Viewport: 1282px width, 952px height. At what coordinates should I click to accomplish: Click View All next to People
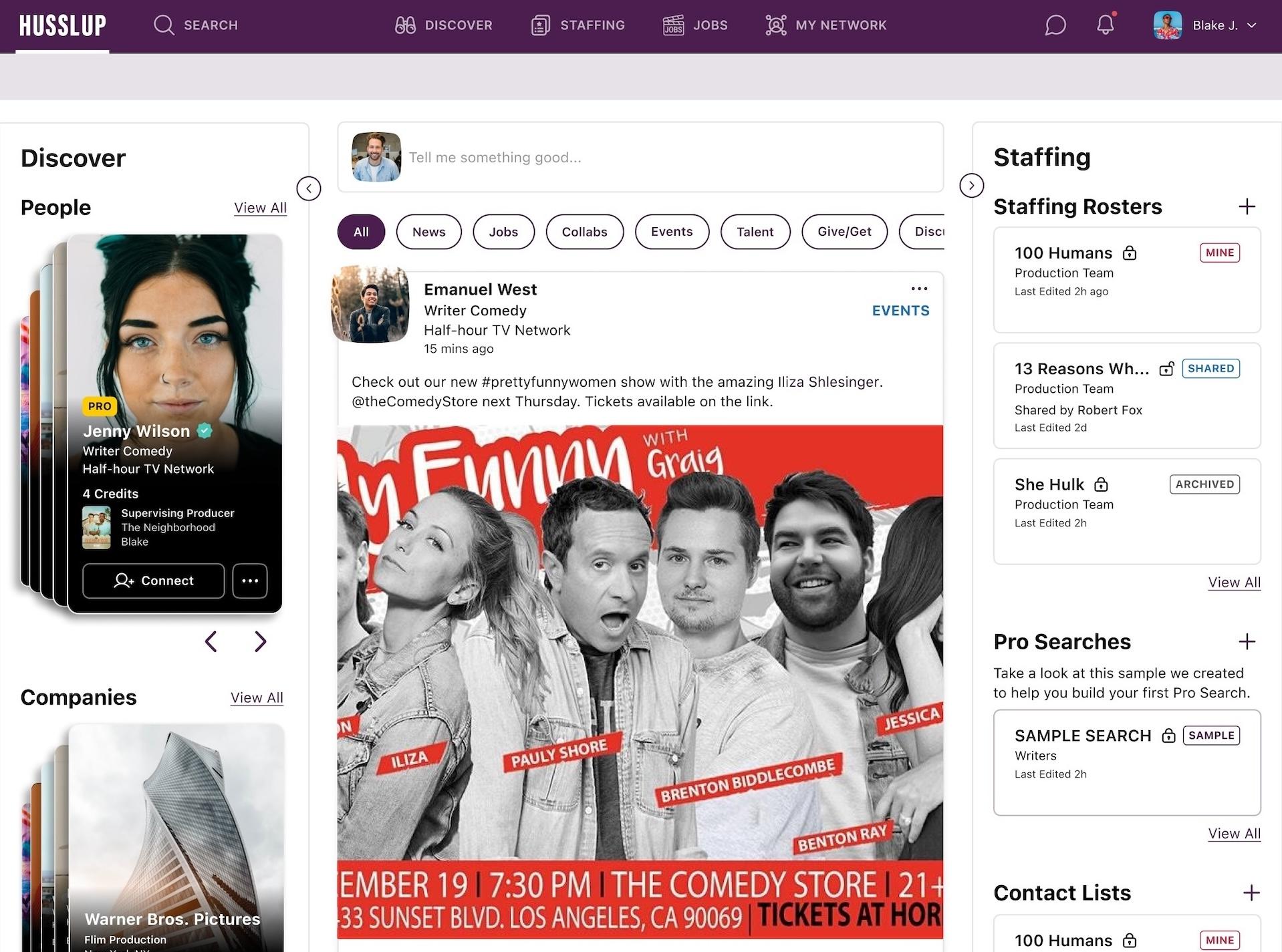click(x=260, y=208)
